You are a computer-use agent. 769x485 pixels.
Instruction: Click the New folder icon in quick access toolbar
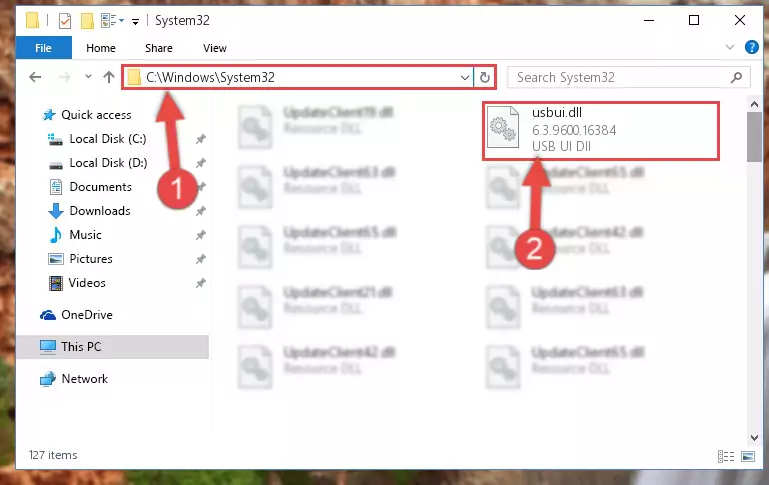[x=87, y=21]
